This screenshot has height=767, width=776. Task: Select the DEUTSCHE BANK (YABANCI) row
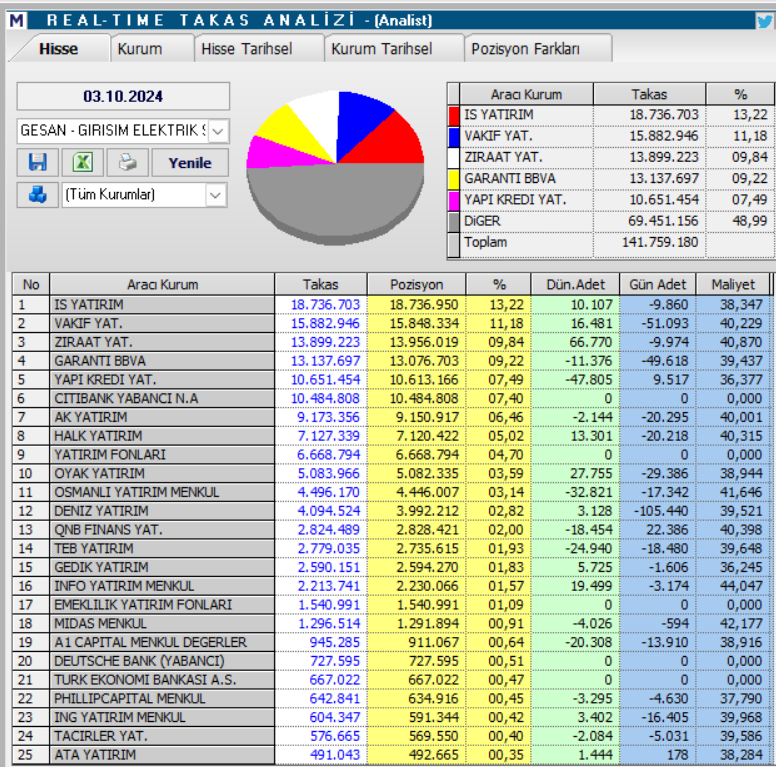391,661
